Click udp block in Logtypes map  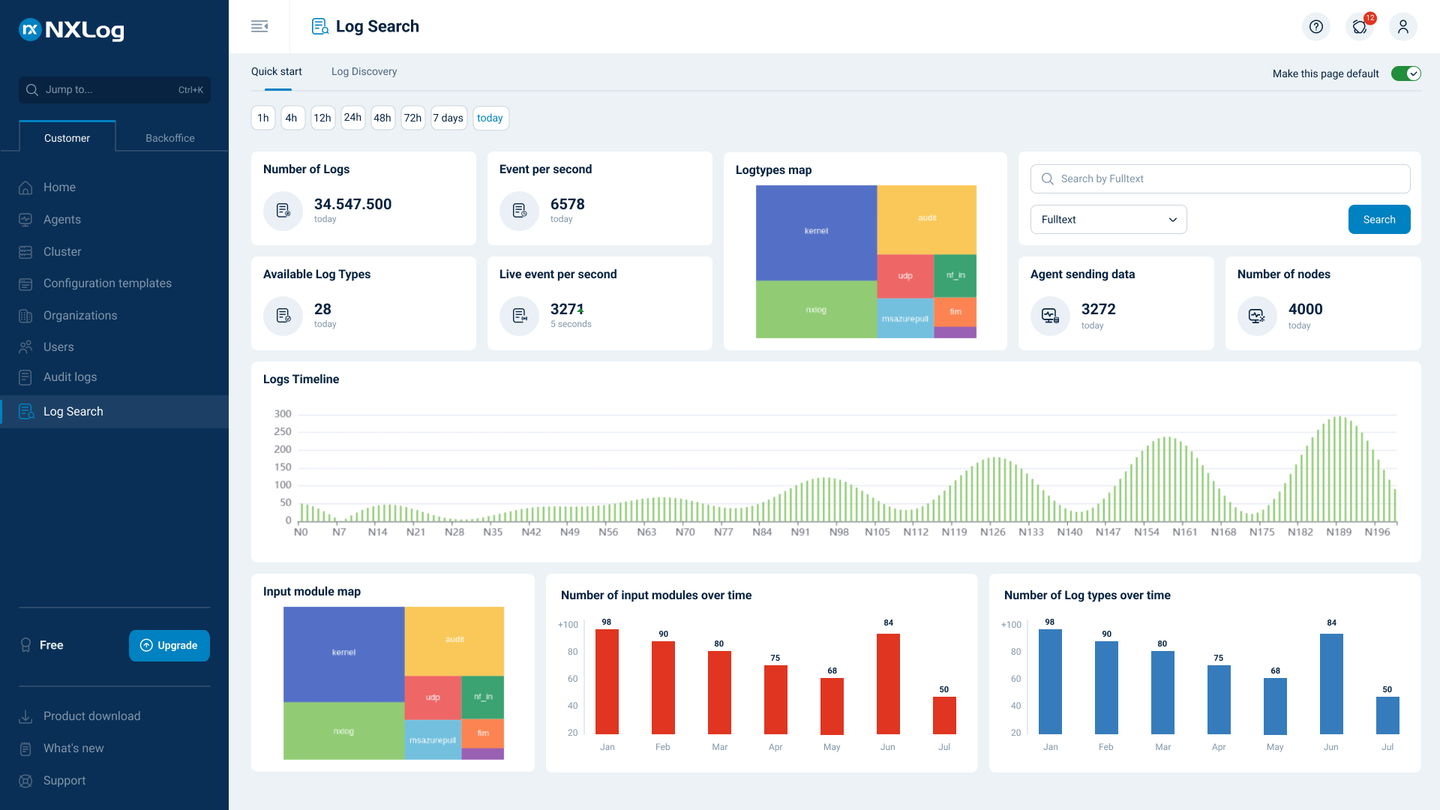click(x=905, y=276)
